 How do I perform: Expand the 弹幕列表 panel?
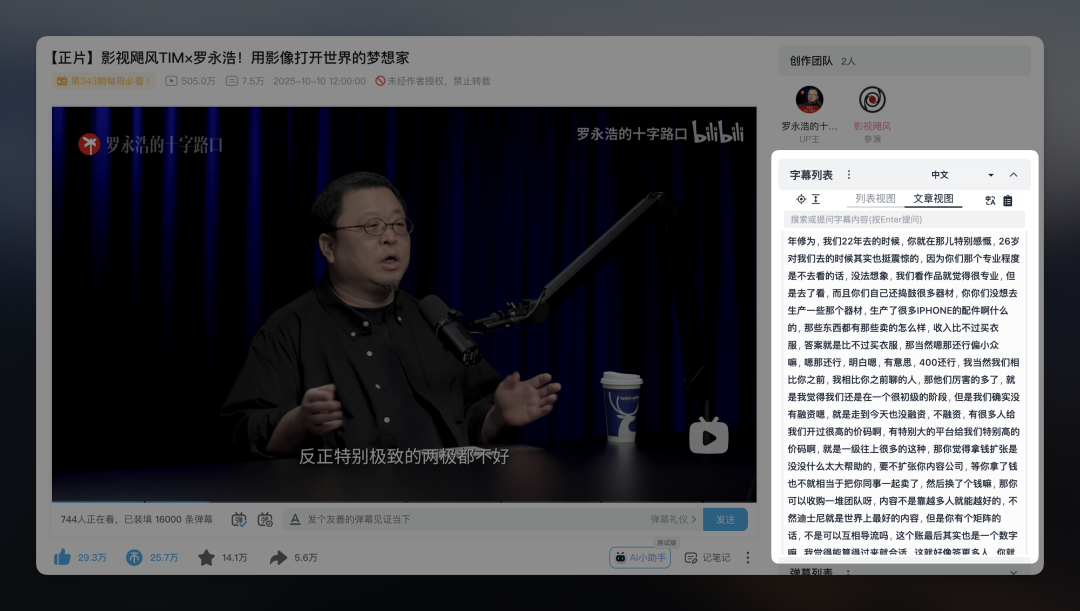(1013, 572)
